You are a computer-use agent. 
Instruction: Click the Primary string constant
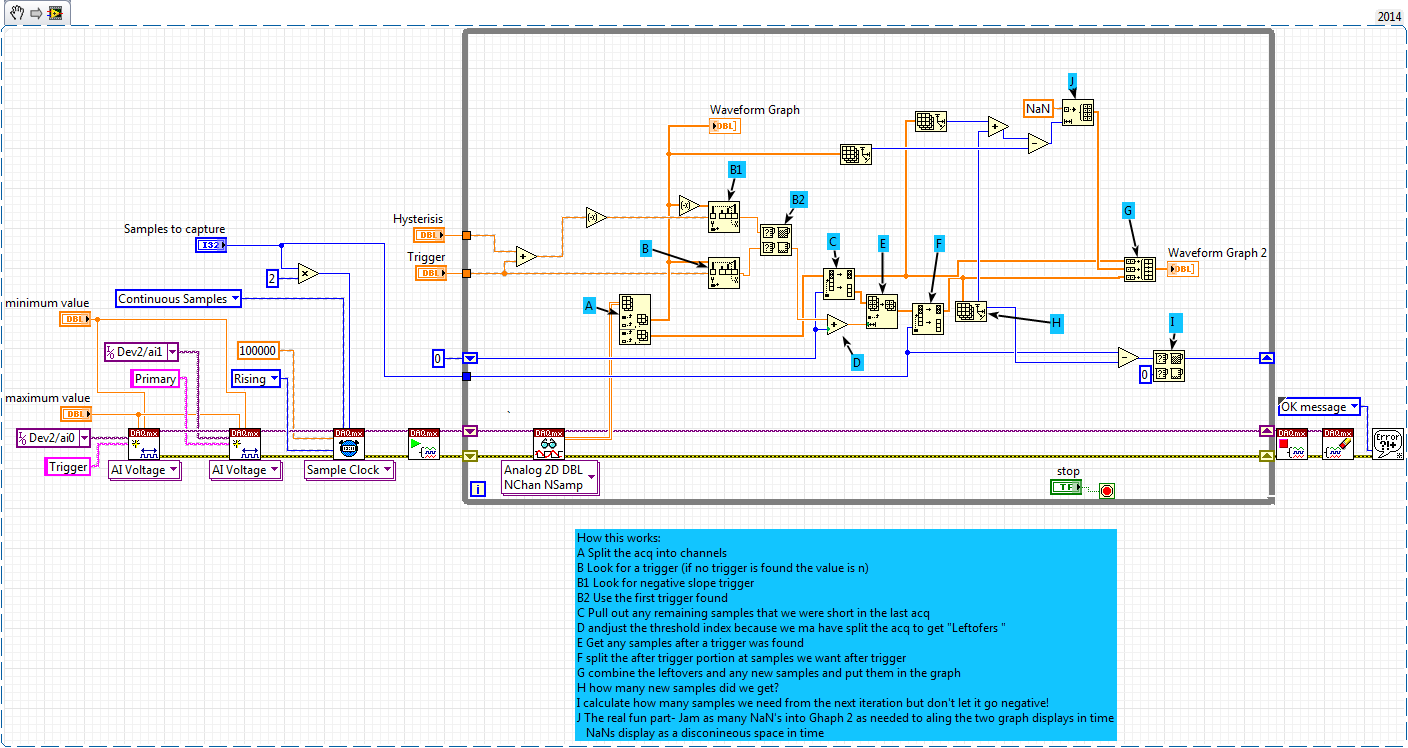(x=156, y=378)
